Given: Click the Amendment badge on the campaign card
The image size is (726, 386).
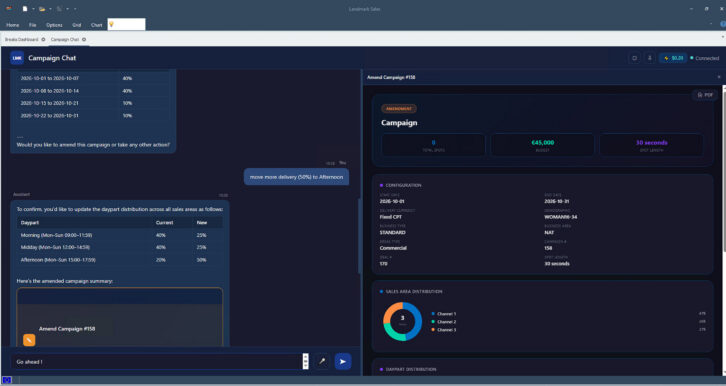Looking at the screenshot, I should coord(399,109).
